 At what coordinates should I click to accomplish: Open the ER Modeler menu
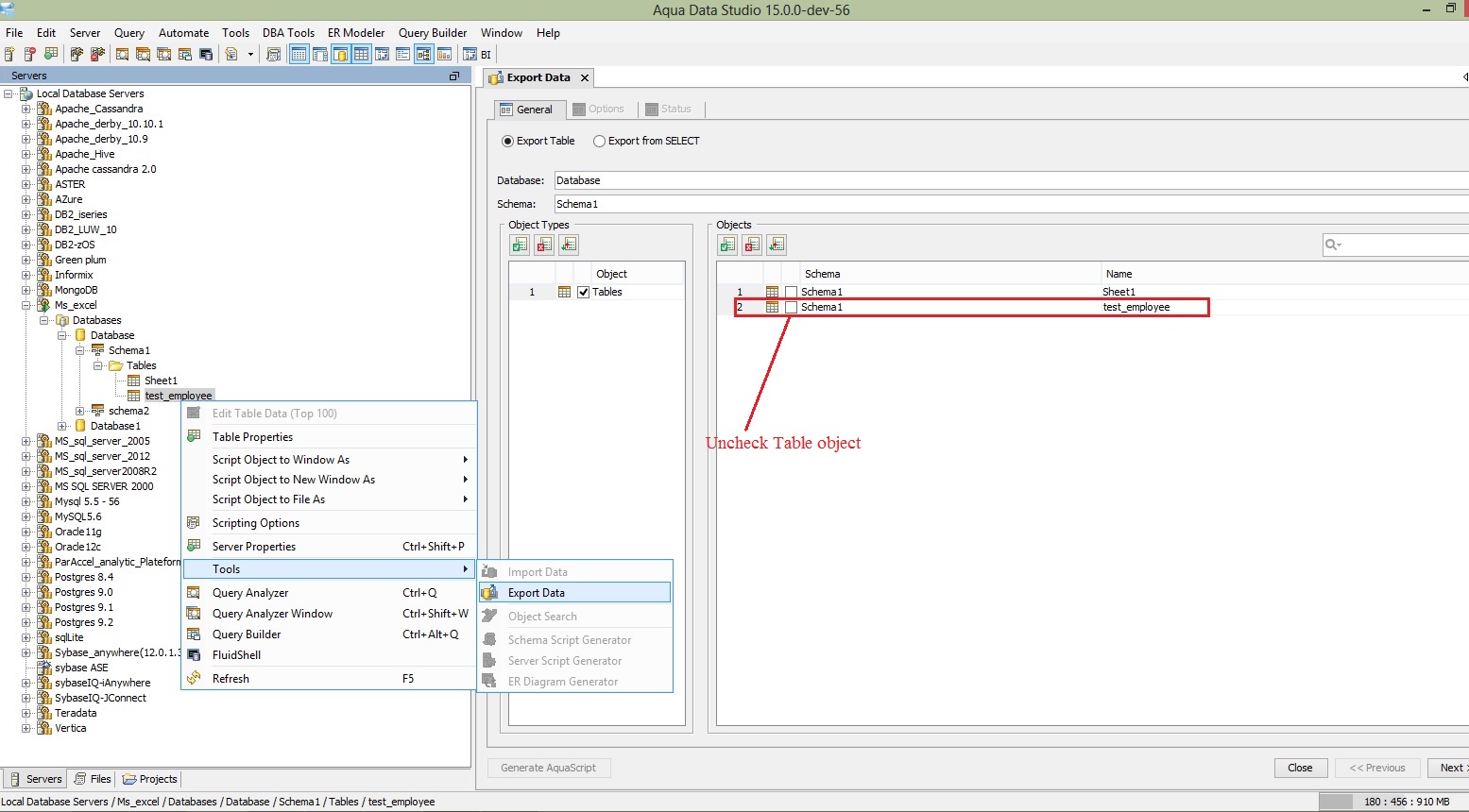coord(356,32)
